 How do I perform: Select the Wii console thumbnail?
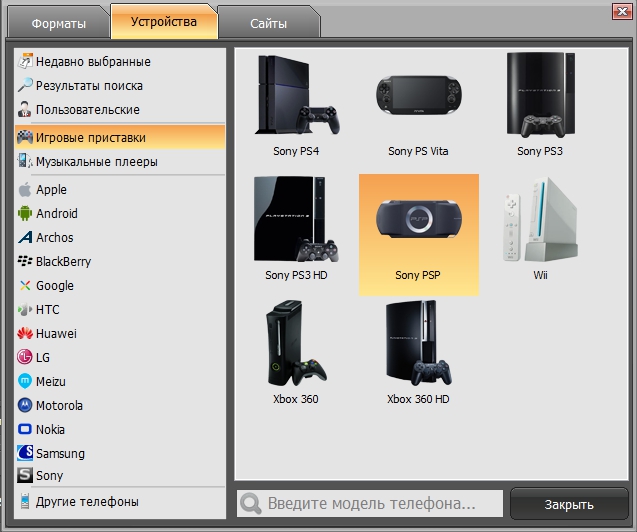point(540,219)
